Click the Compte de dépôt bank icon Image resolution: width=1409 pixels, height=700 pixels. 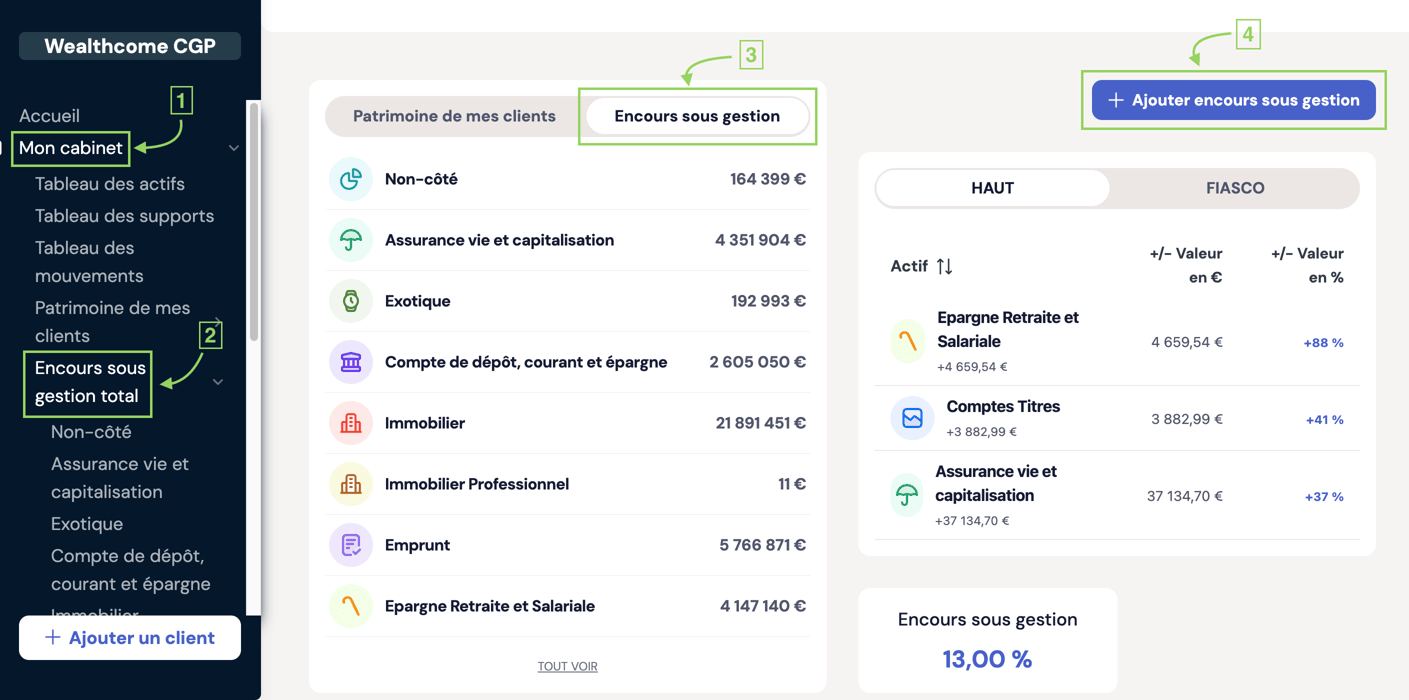(x=352, y=361)
